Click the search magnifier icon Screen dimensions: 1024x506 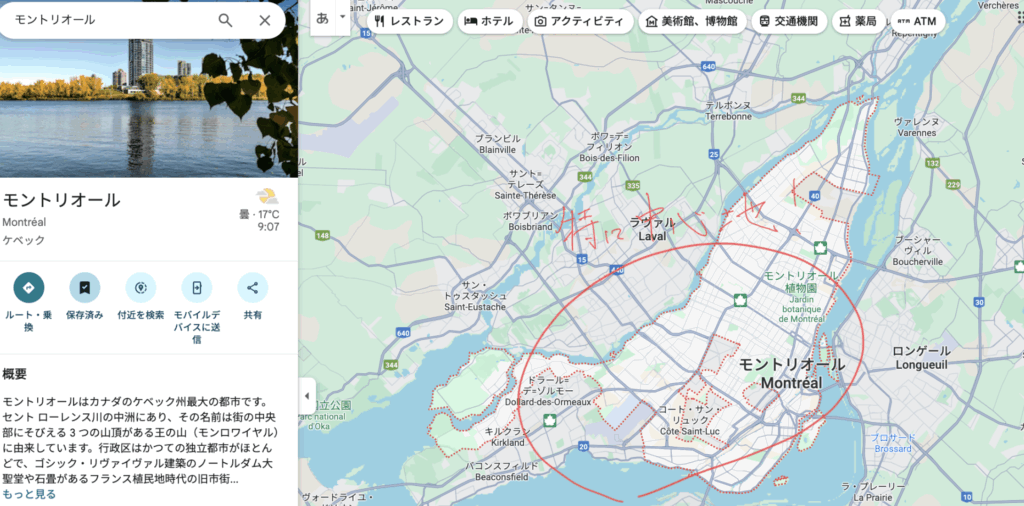[x=225, y=20]
